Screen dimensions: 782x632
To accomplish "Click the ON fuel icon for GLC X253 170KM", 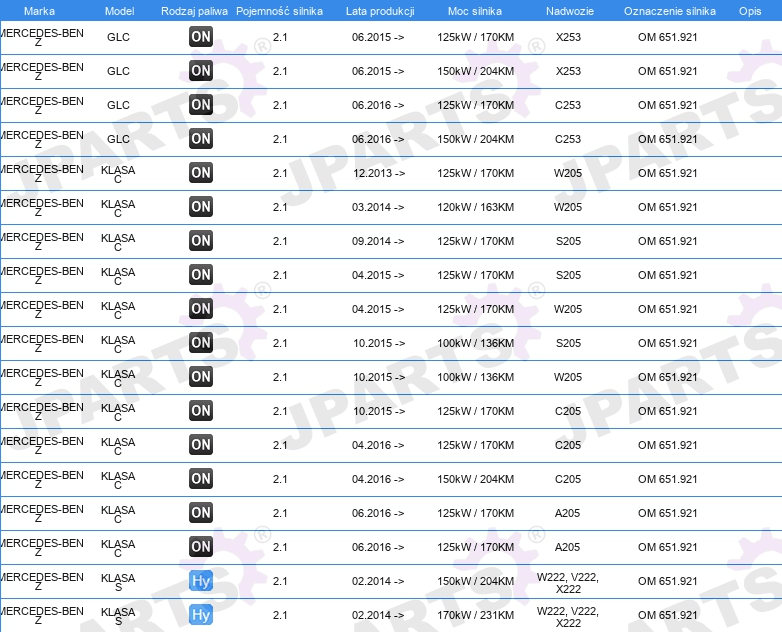I will pyautogui.click(x=201, y=36).
